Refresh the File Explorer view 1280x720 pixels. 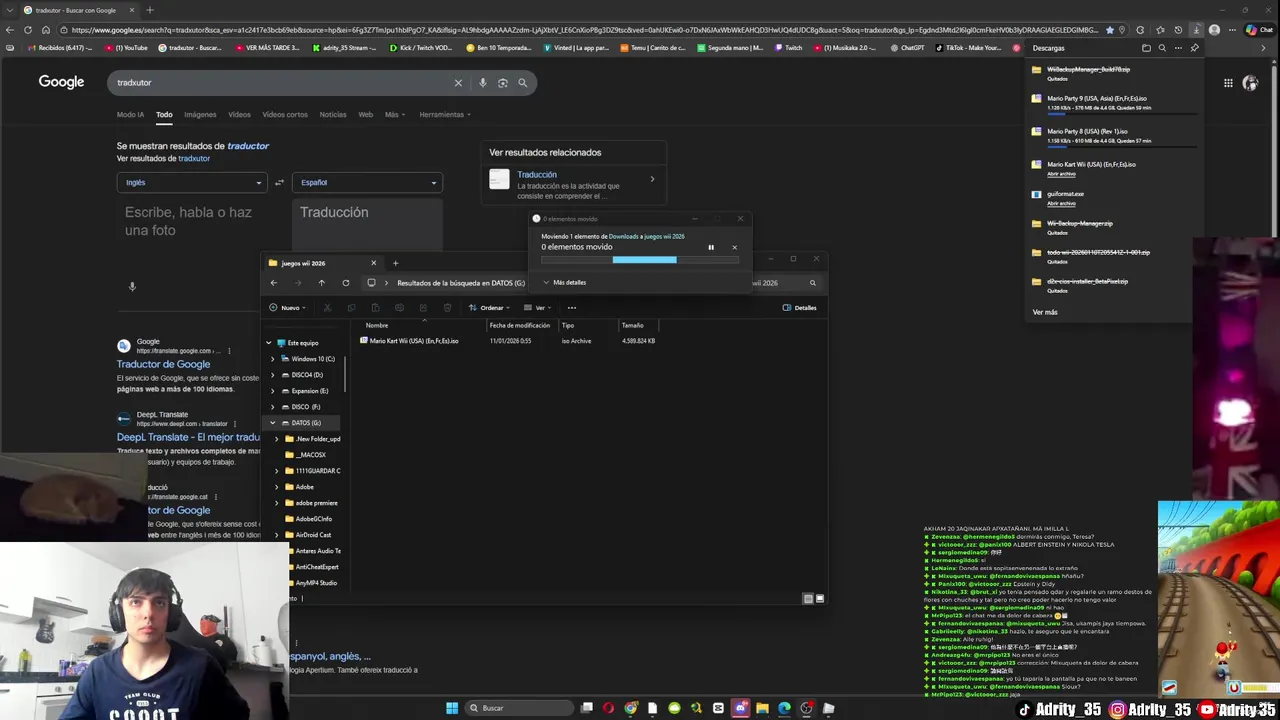(346, 283)
